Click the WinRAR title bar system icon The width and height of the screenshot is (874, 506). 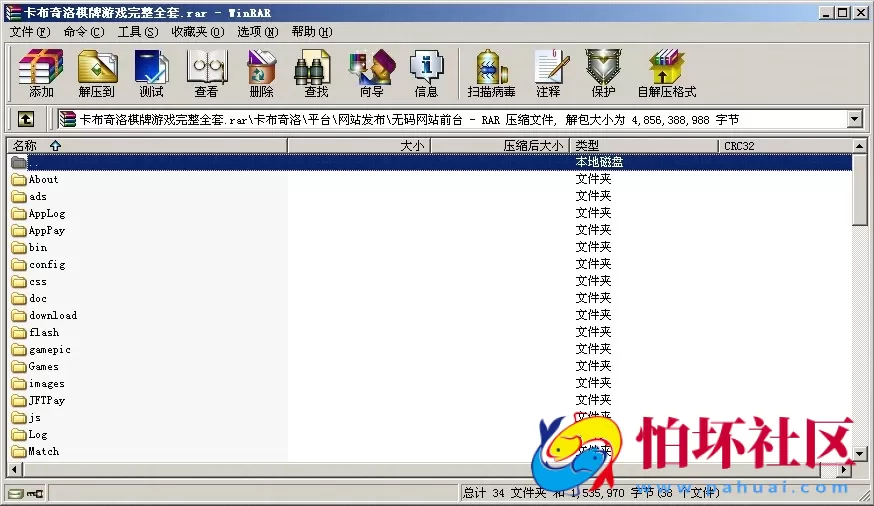click(x=13, y=12)
